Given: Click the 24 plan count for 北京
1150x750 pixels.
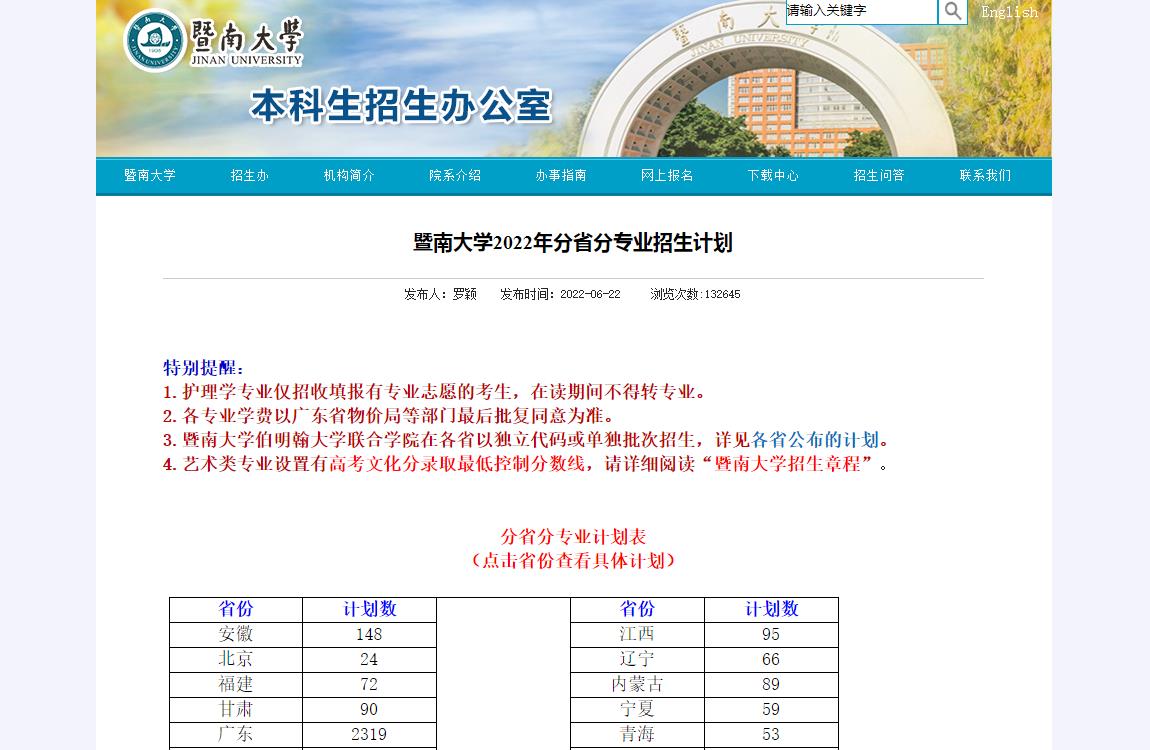Looking at the screenshot, I should [369, 659].
